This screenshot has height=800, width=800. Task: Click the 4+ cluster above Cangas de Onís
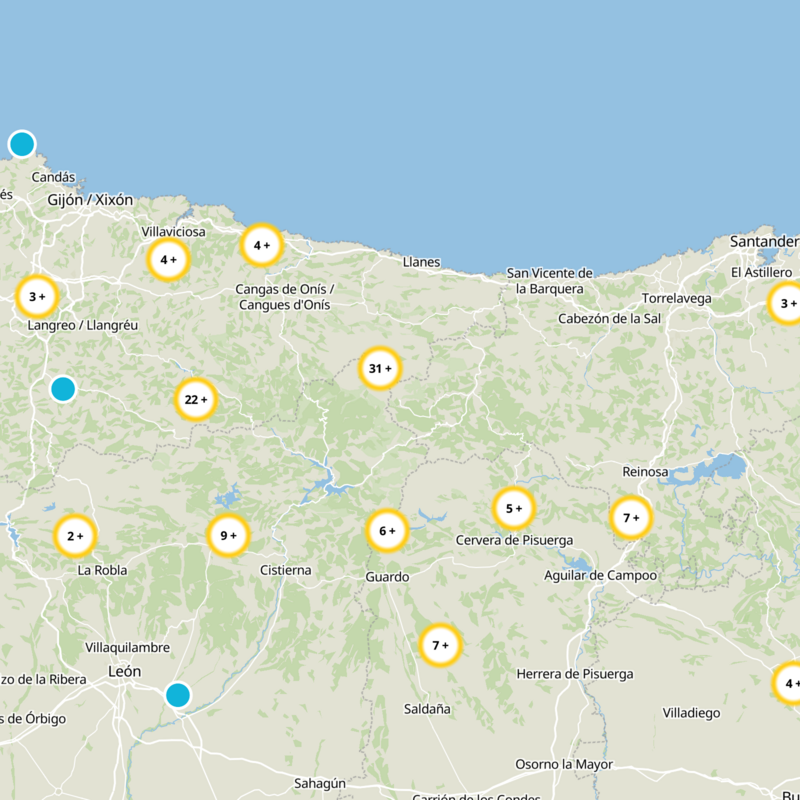[262, 245]
